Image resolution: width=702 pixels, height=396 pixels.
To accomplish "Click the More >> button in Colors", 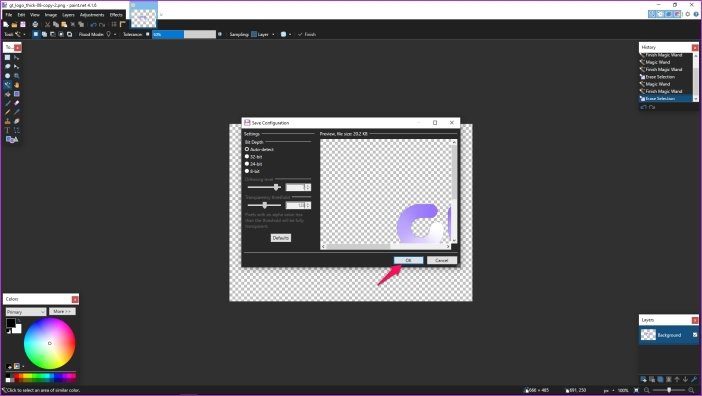I will click(62, 311).
